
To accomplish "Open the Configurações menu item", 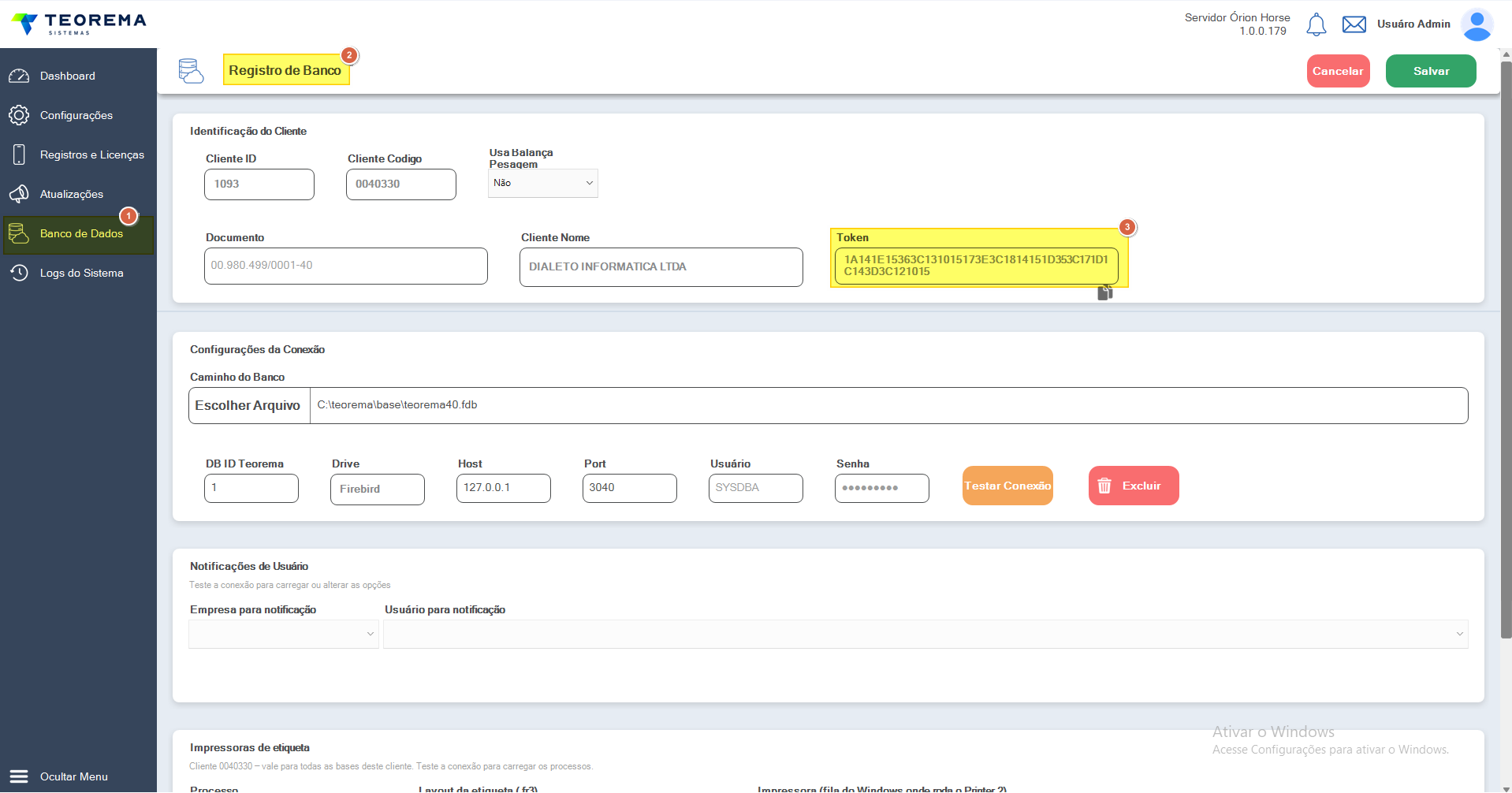I will (78, 115).
